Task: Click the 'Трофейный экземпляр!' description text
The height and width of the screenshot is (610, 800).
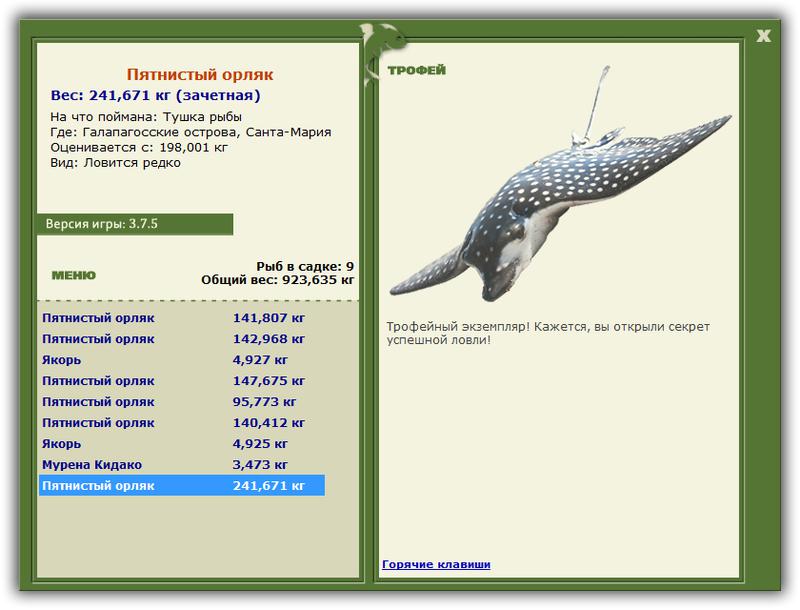Action: pyautogui.click(x=548, y=333)
